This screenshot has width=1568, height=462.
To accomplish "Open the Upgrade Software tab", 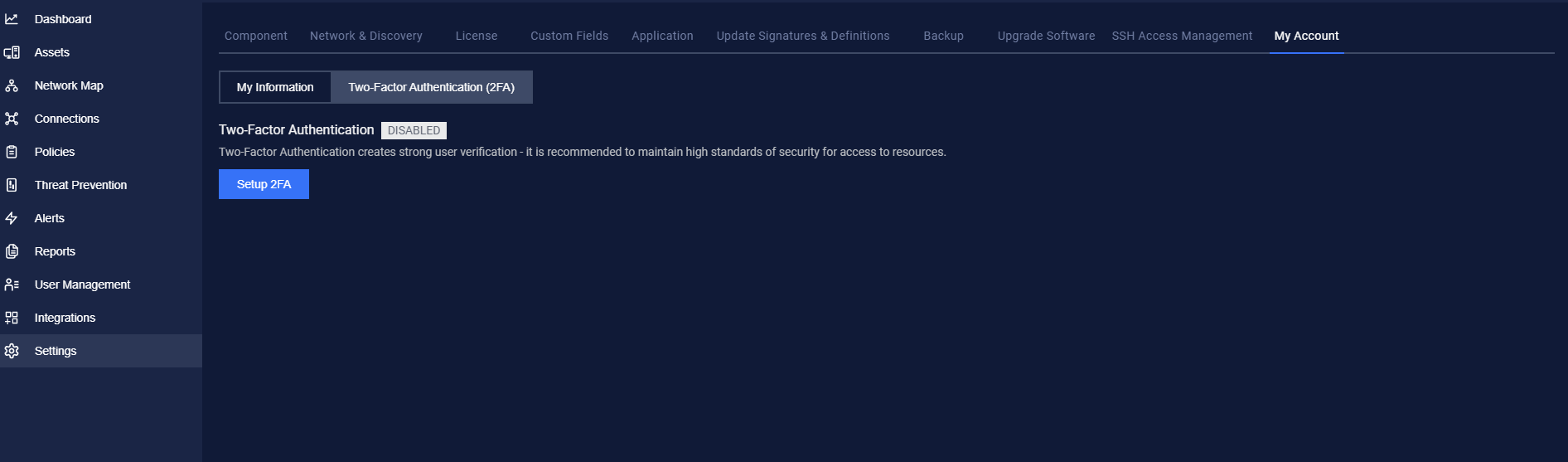I will tap(1046, 36).
